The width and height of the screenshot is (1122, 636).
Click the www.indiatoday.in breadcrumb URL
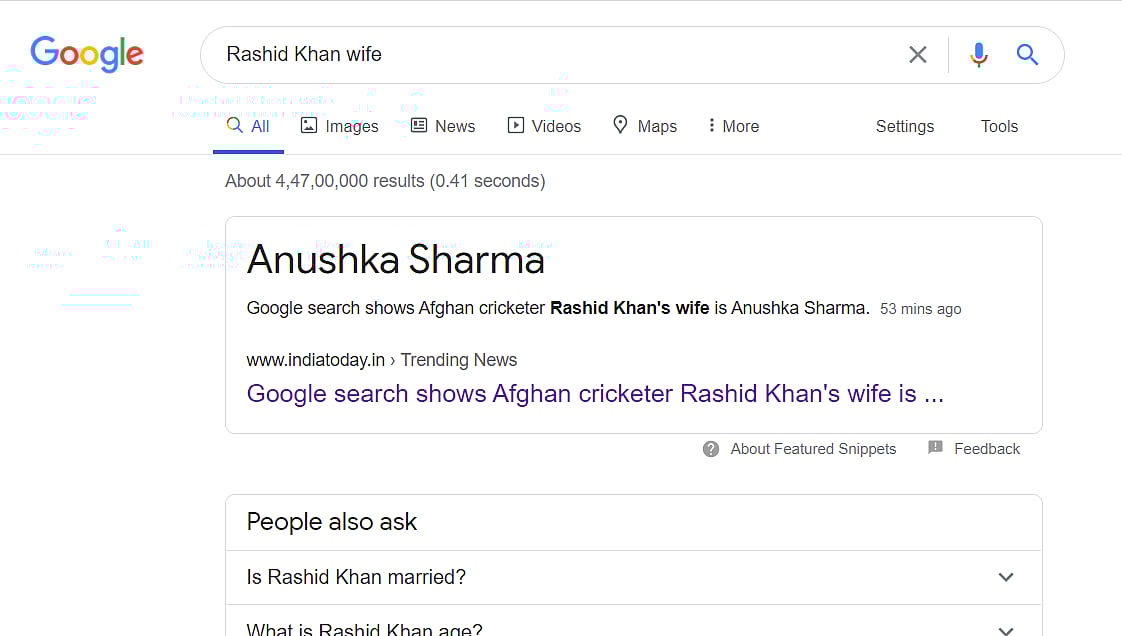[x=316, y=360]
